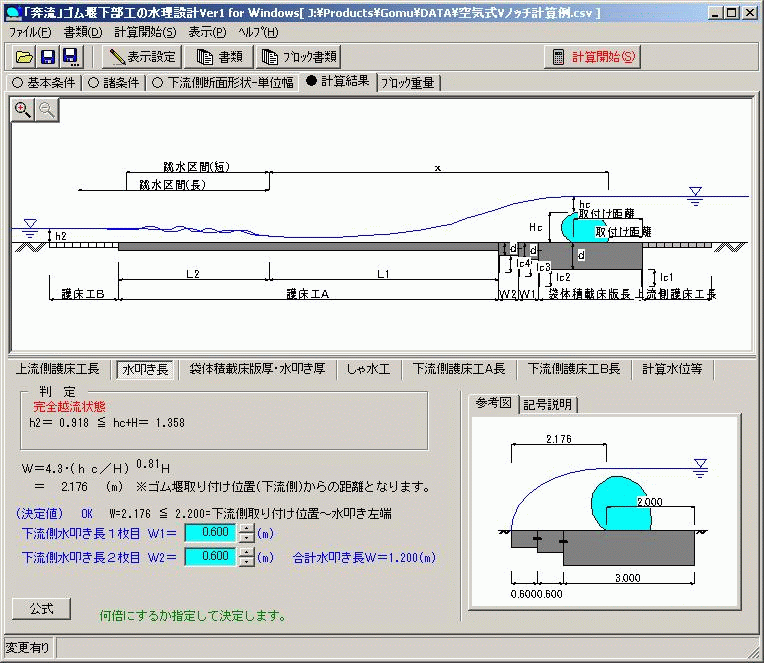Click the 跳水区間(短) label in diagram

pyautogui.click(x=196, y=167)
